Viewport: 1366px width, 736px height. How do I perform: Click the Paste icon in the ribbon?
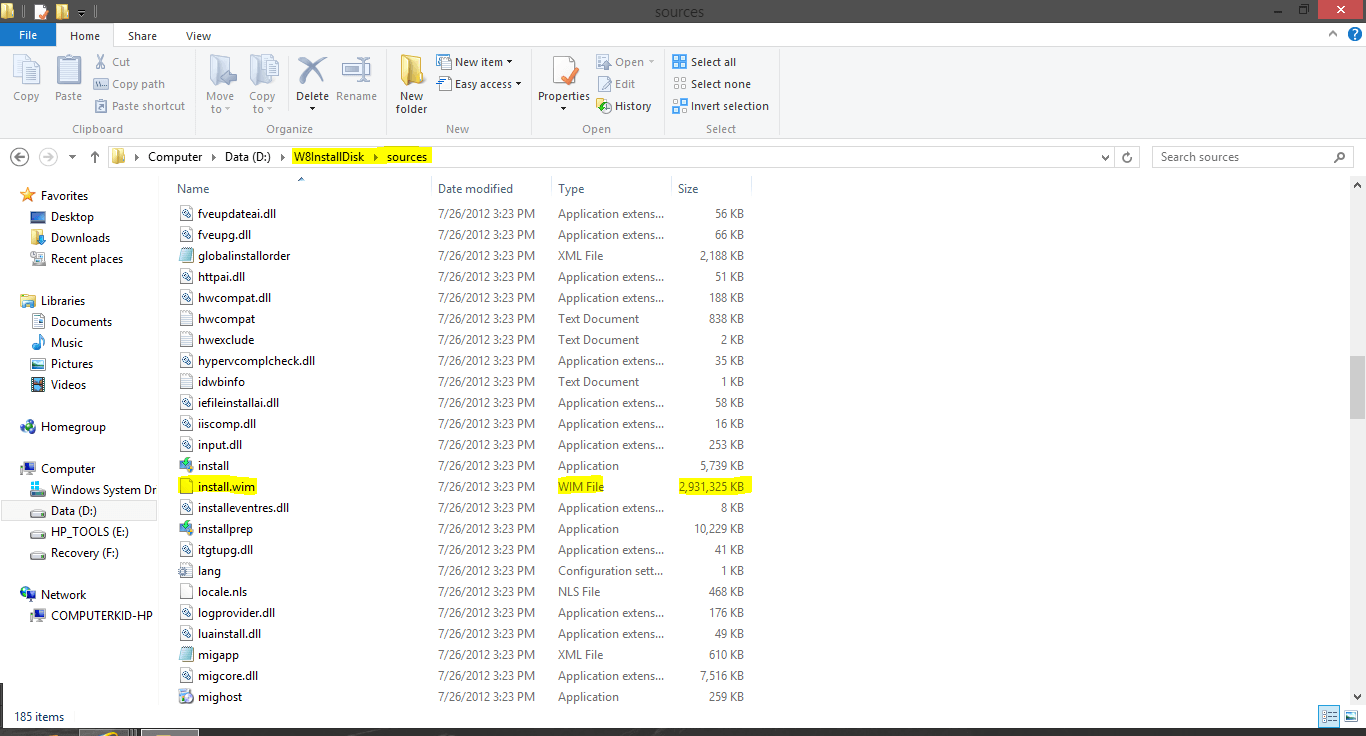pyautogui.click(x=68, y=78)
